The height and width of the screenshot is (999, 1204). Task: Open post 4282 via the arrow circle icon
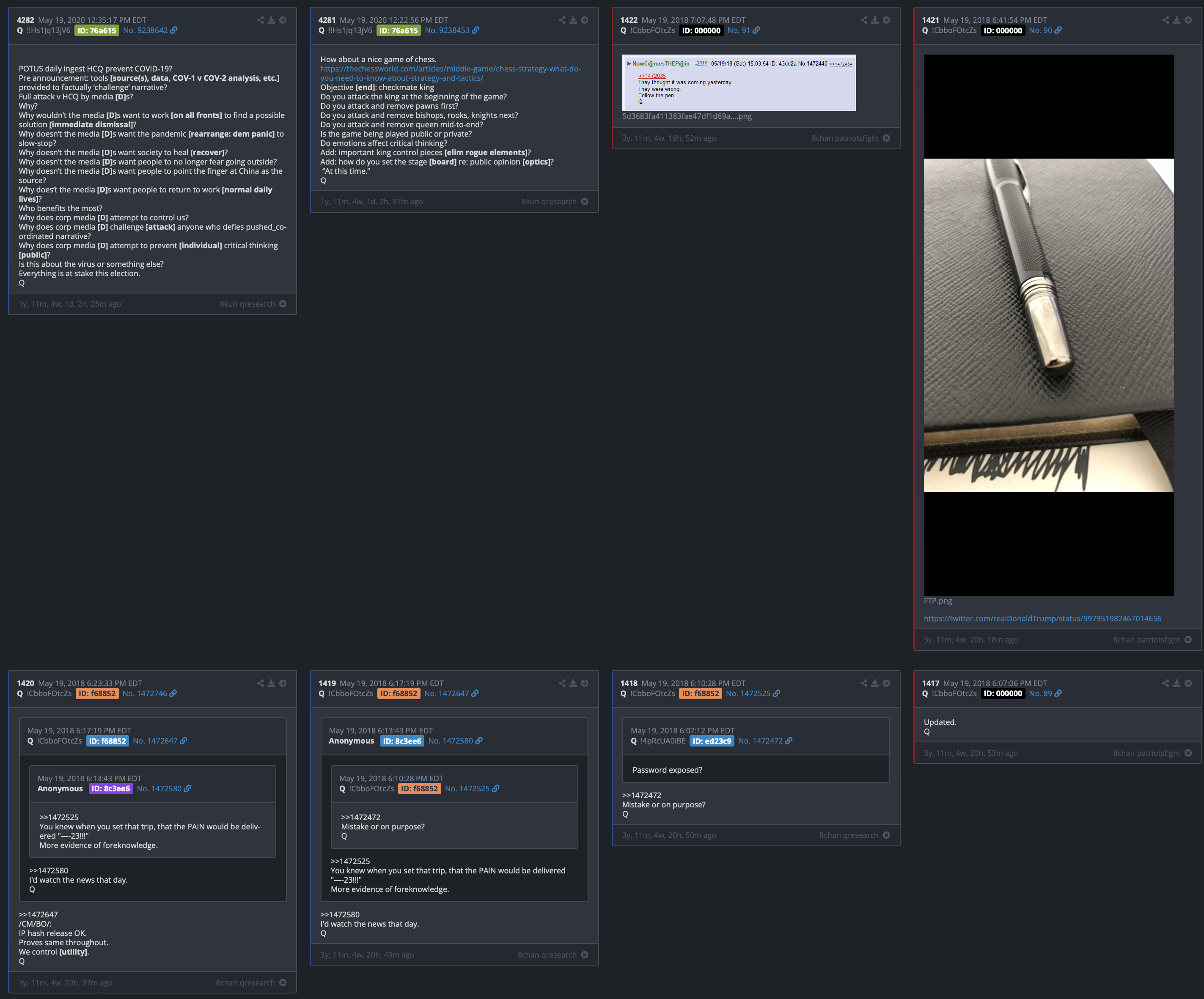click(x=283, y=20)
